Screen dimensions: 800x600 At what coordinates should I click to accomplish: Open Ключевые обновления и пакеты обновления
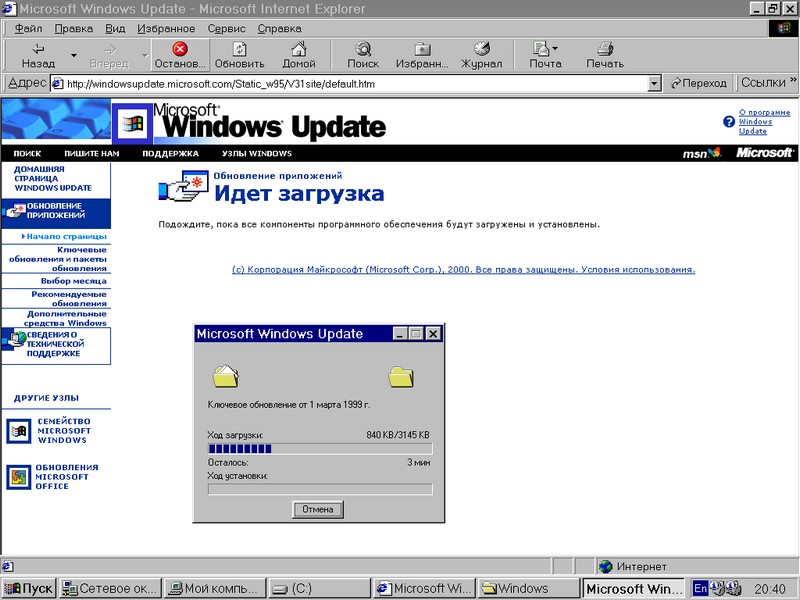pos(58,259)
